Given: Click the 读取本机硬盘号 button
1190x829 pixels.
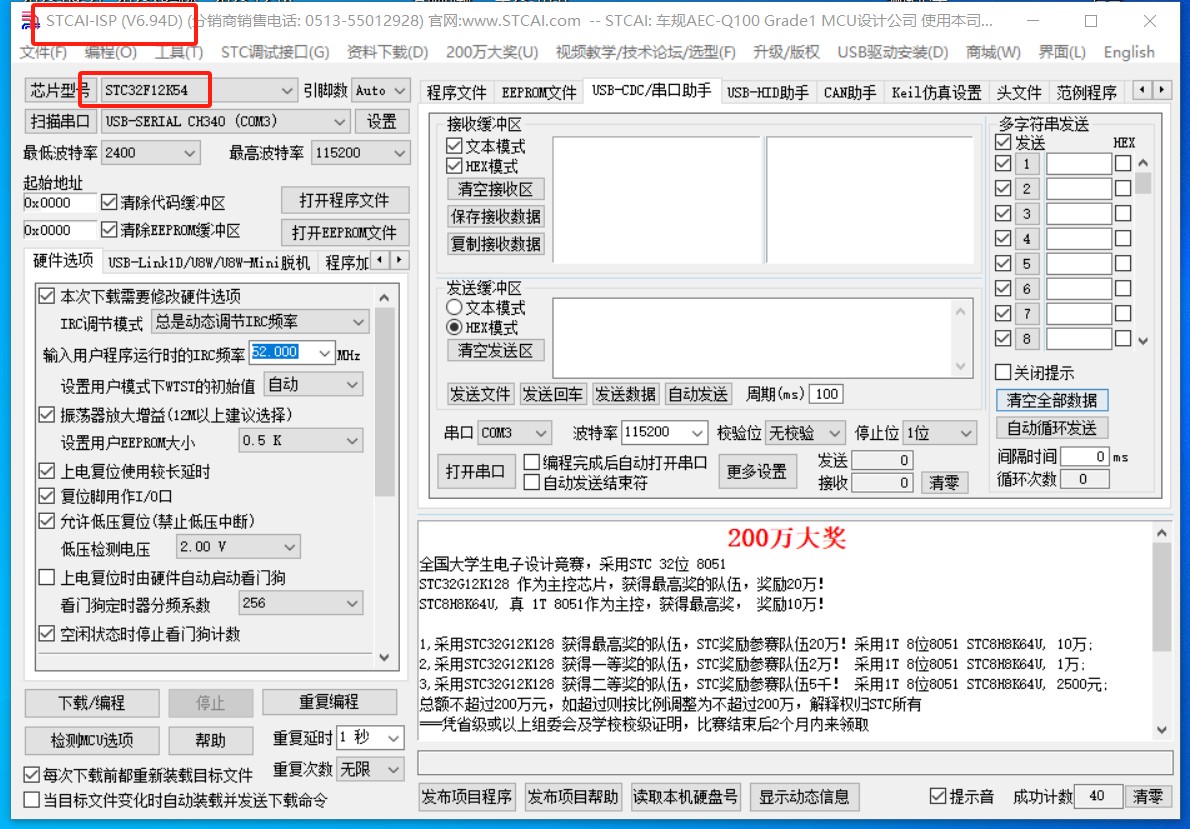Looking at the screenshot, I should pos(685,797).
